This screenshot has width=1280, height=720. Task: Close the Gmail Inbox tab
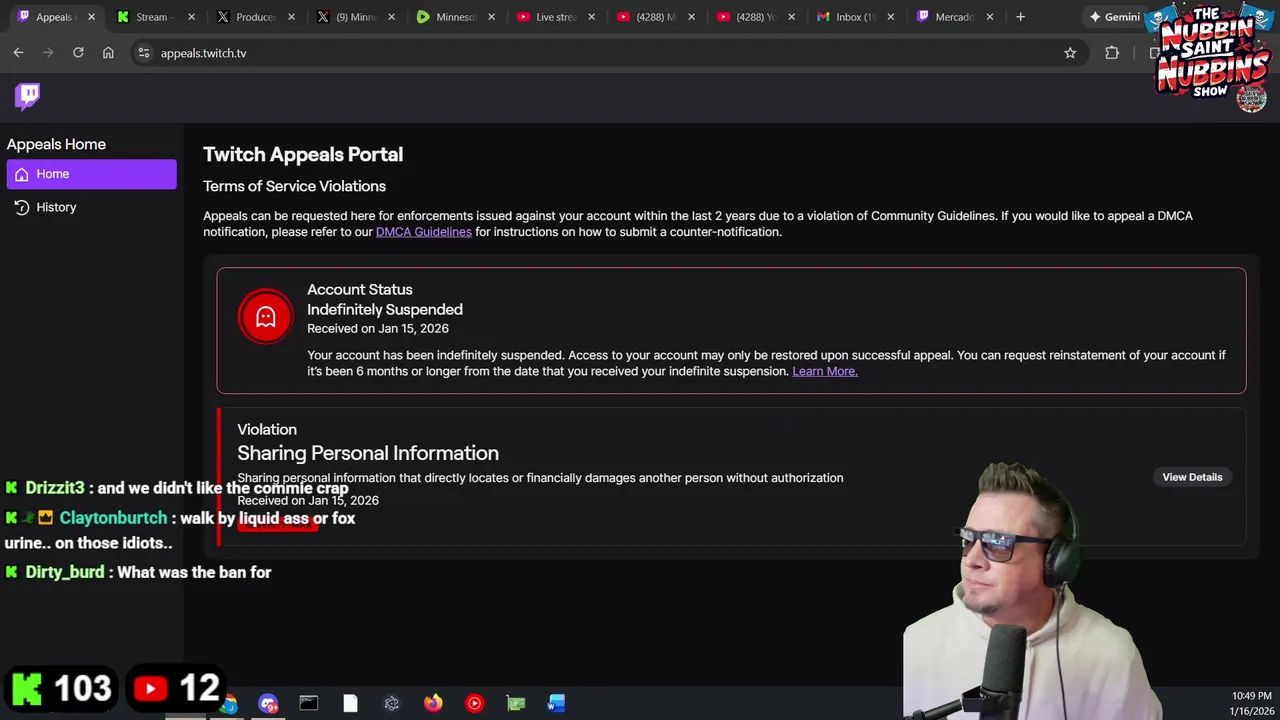[891, 17]
